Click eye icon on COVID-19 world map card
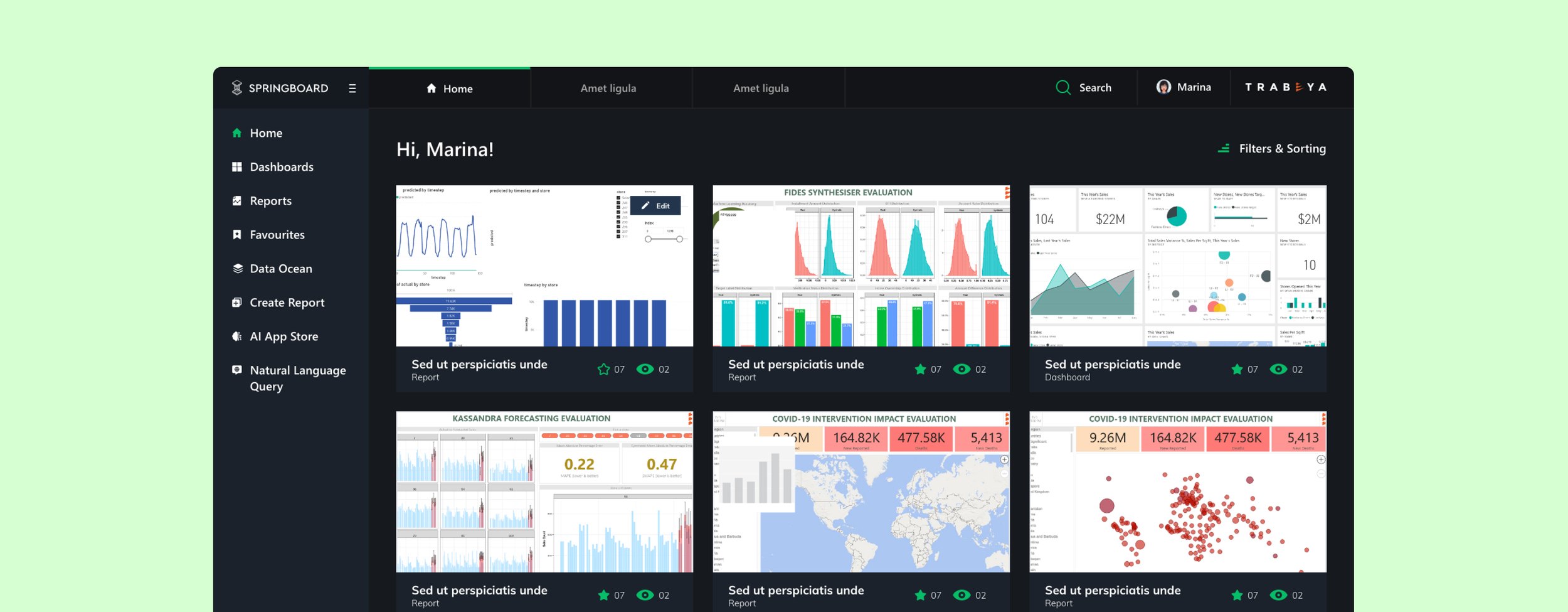This screenshot has width=1568, height=612. point(961,595)
